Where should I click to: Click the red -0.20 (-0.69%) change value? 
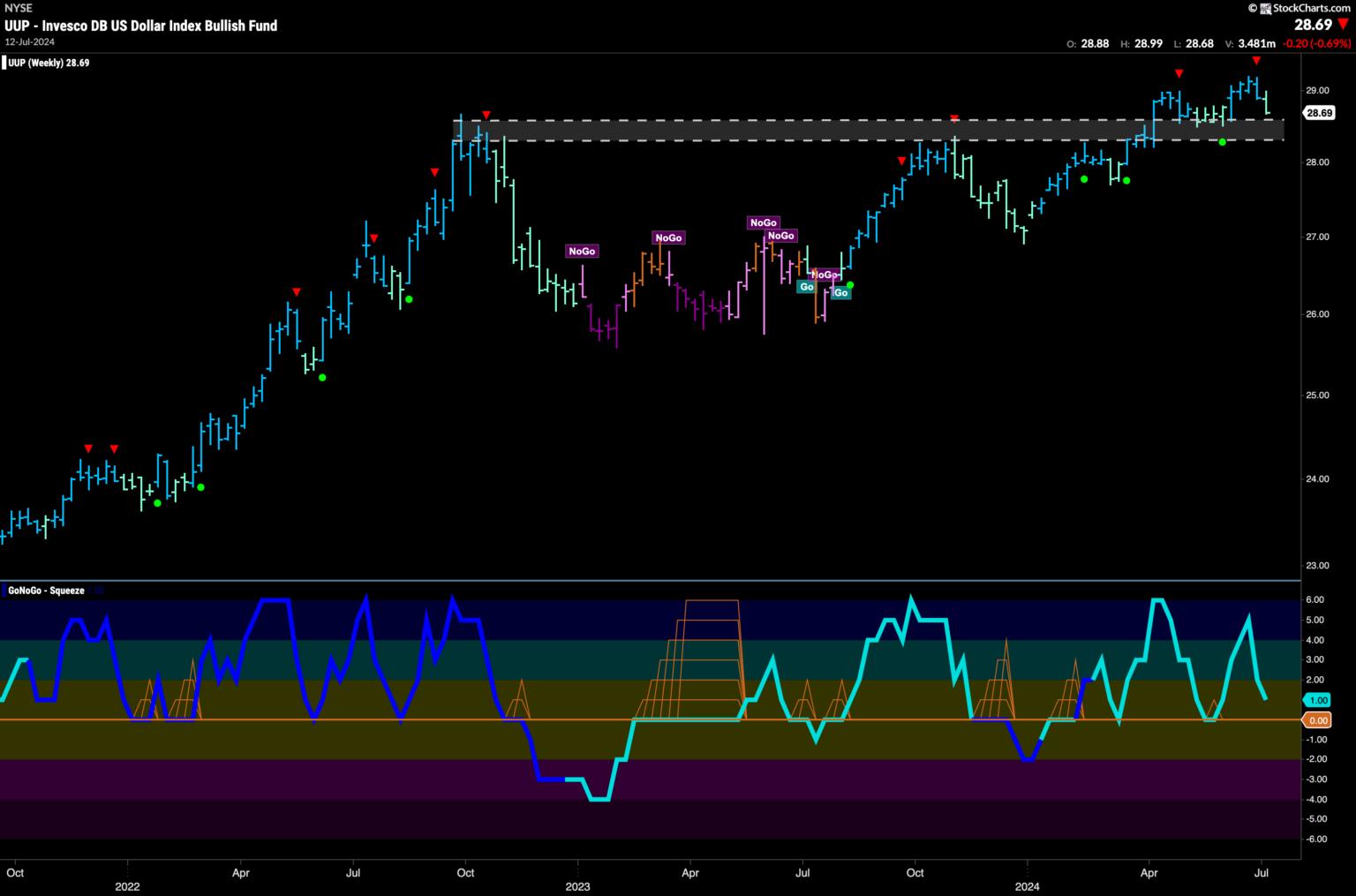click(x=1319, y=43)
